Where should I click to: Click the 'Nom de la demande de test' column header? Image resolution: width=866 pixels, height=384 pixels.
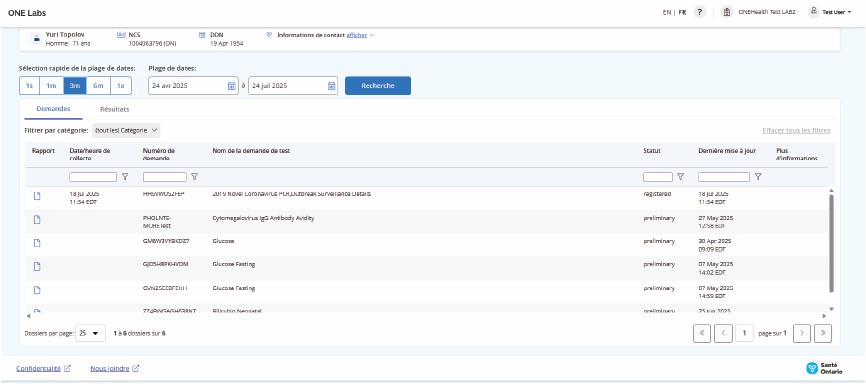click(251, 150)
